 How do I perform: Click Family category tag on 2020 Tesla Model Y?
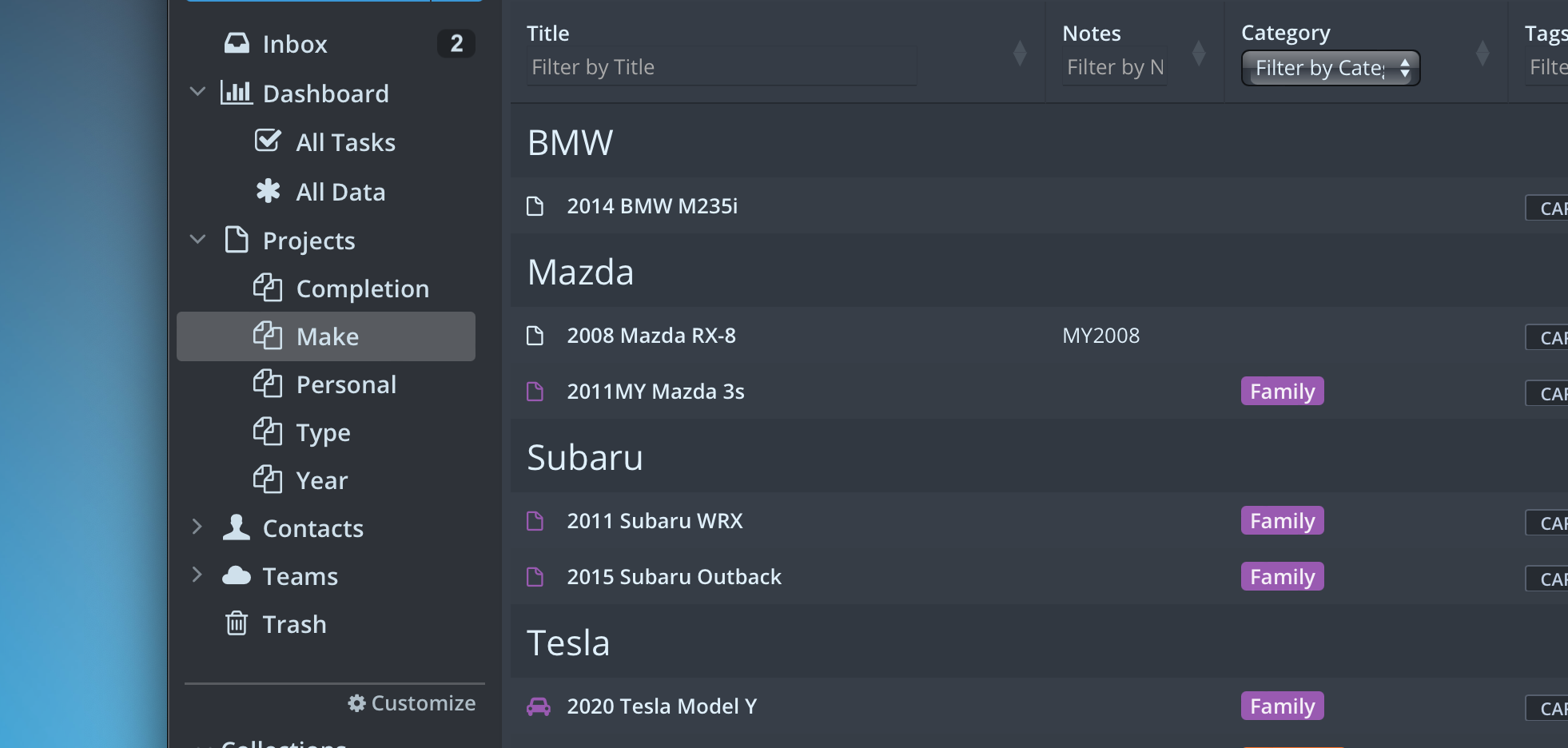point(1282,706)
